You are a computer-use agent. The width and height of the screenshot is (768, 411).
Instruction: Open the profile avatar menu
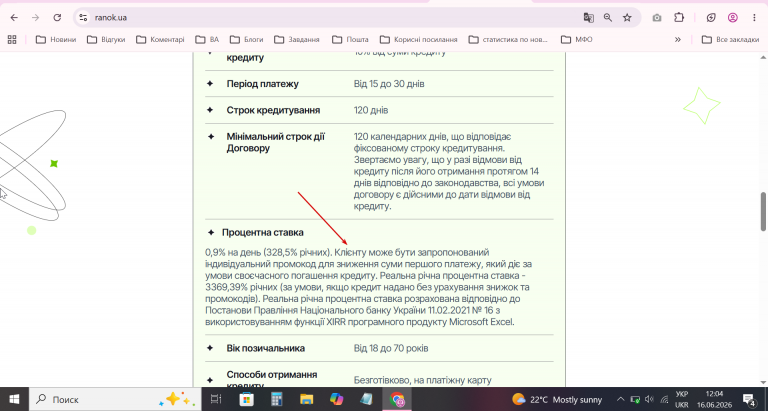point(733,18)
